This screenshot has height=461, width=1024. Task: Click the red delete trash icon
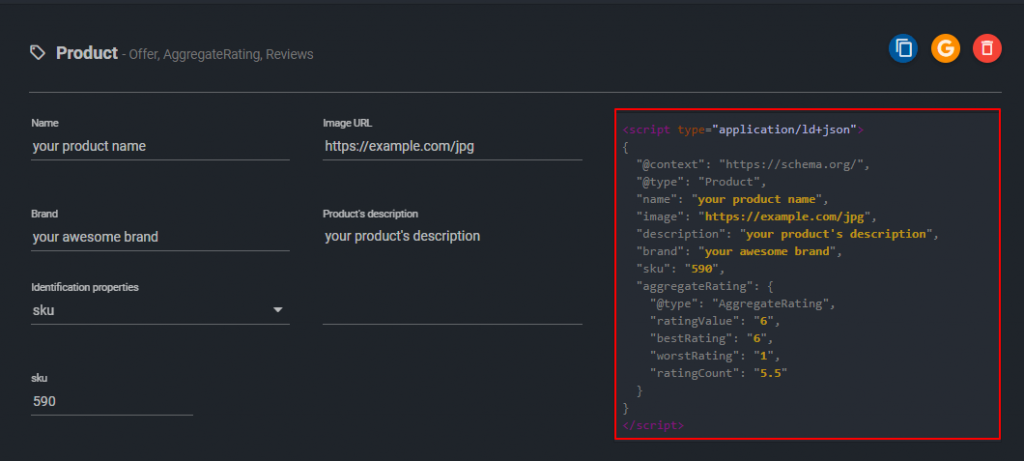(x=987, y=49)
